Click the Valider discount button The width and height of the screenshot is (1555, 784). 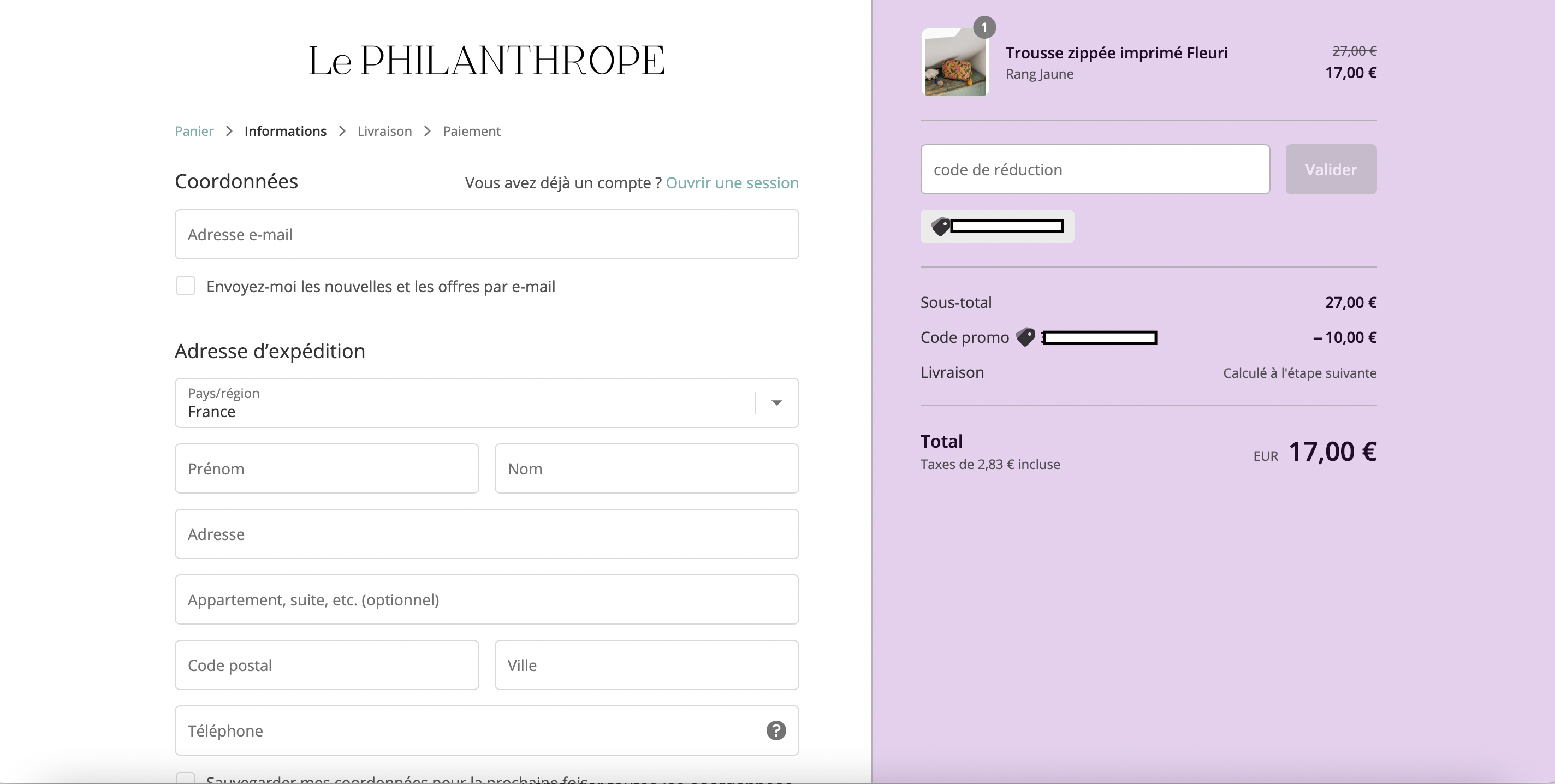coord(1331,170)
